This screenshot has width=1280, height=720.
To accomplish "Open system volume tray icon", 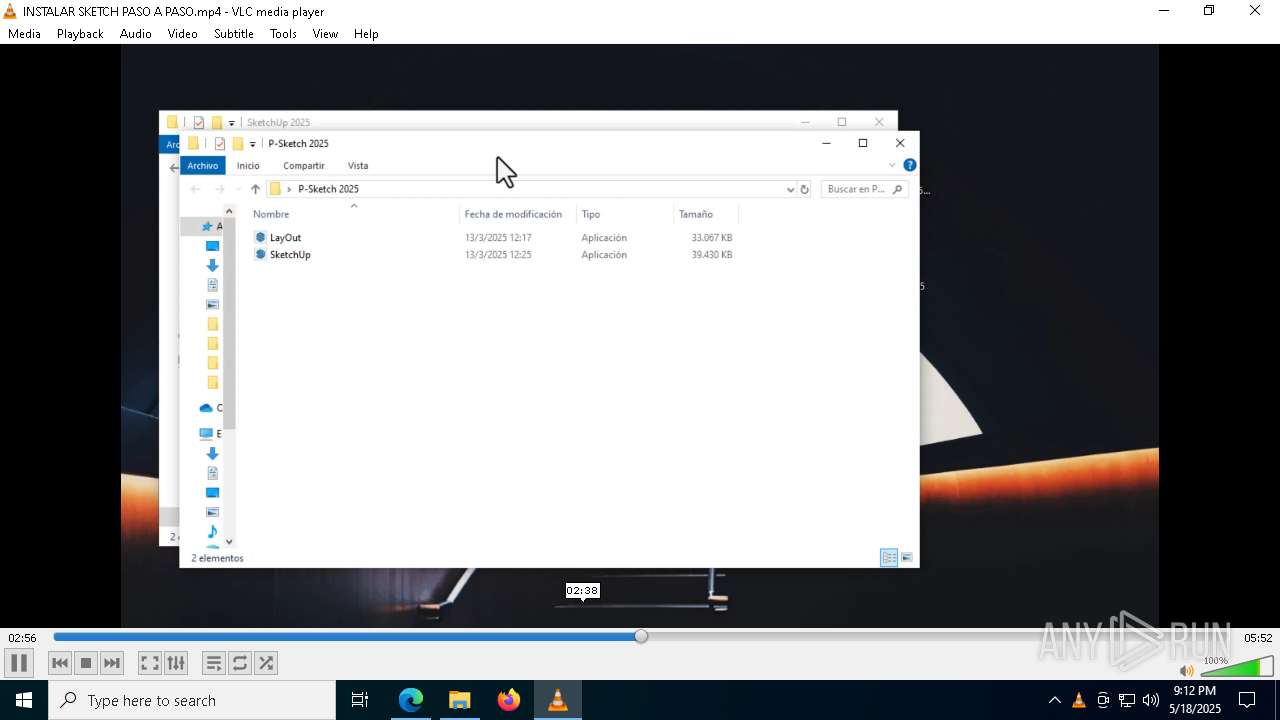I will 1151,700.
